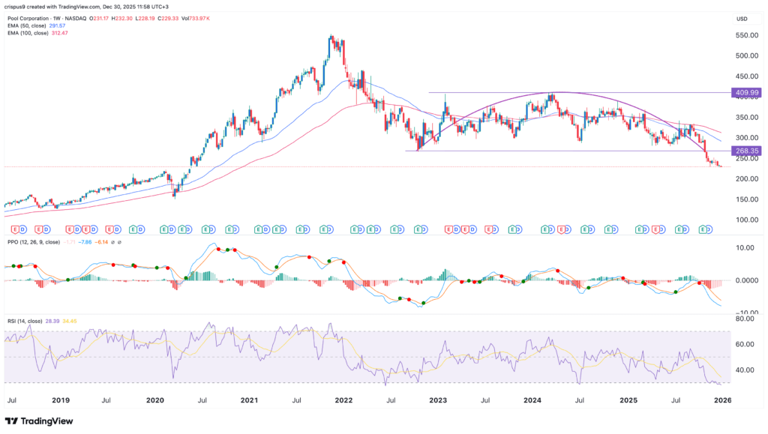Click the open price O231.17
The height and width of the screenshot is (434, 768).
point(99,18)
